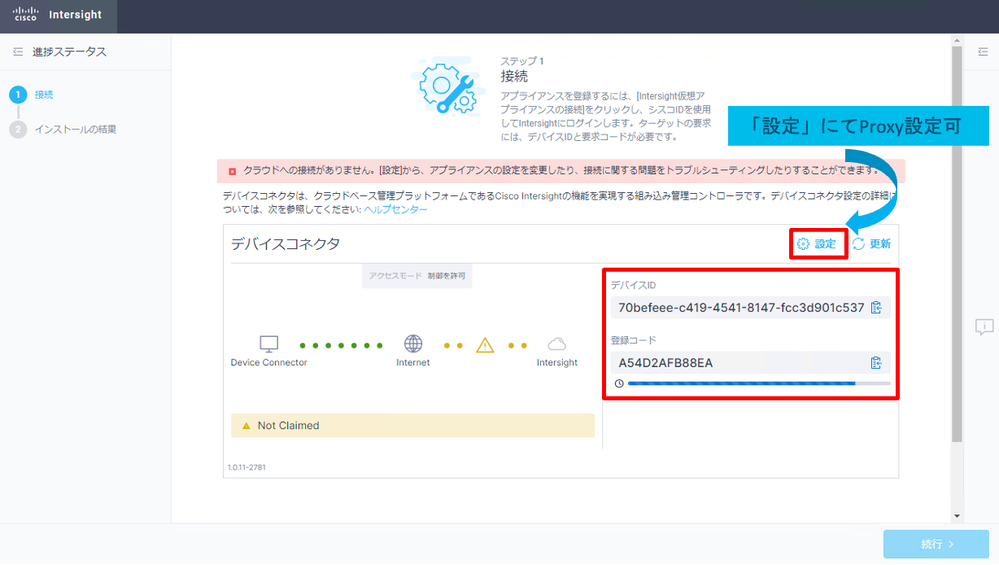The width and height of the screenshot is (999, 565).
Task: Click the Internet globe icon
Action: [413, 344]
